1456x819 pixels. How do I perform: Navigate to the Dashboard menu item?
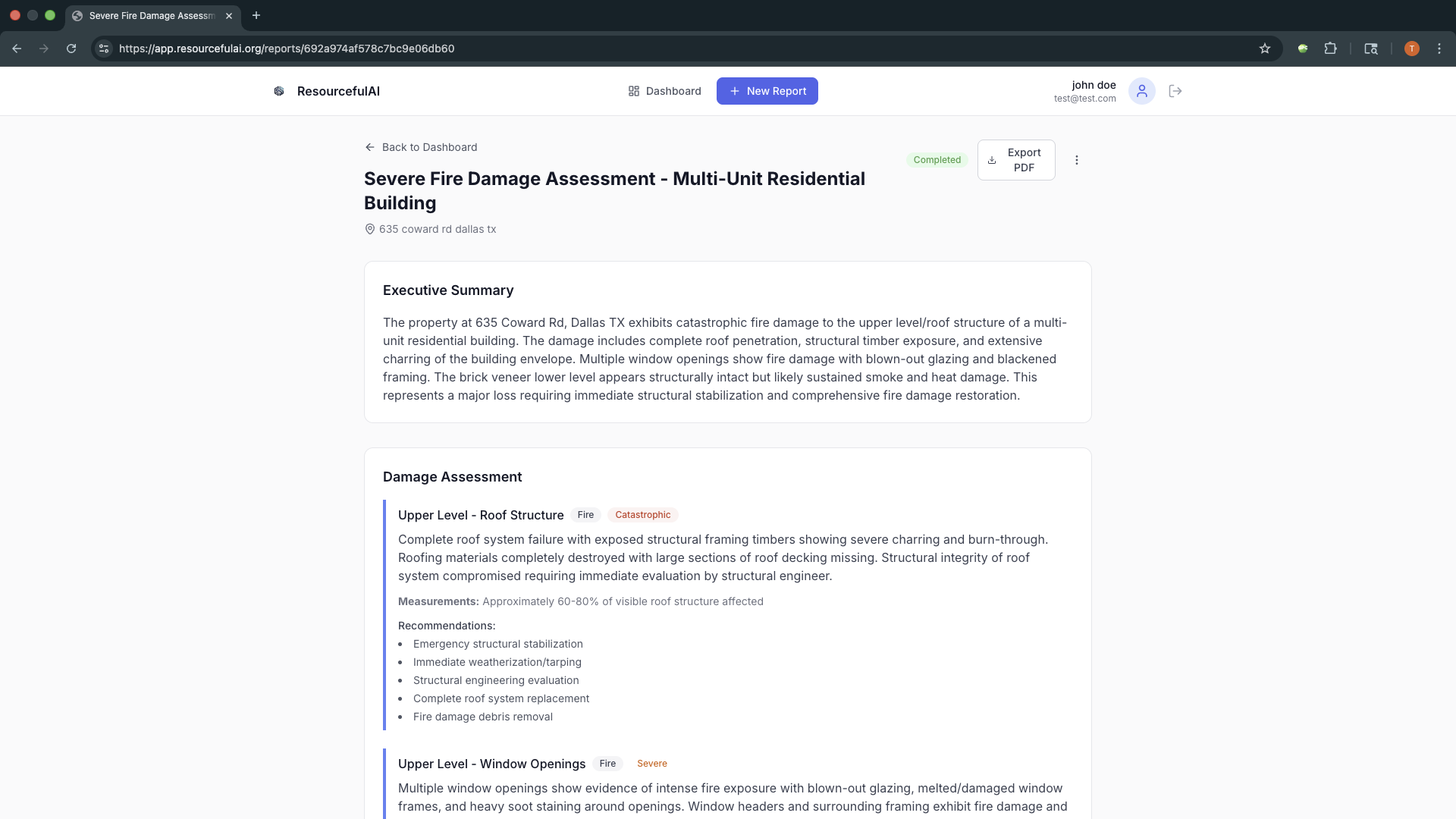click(x=664, y=91)
